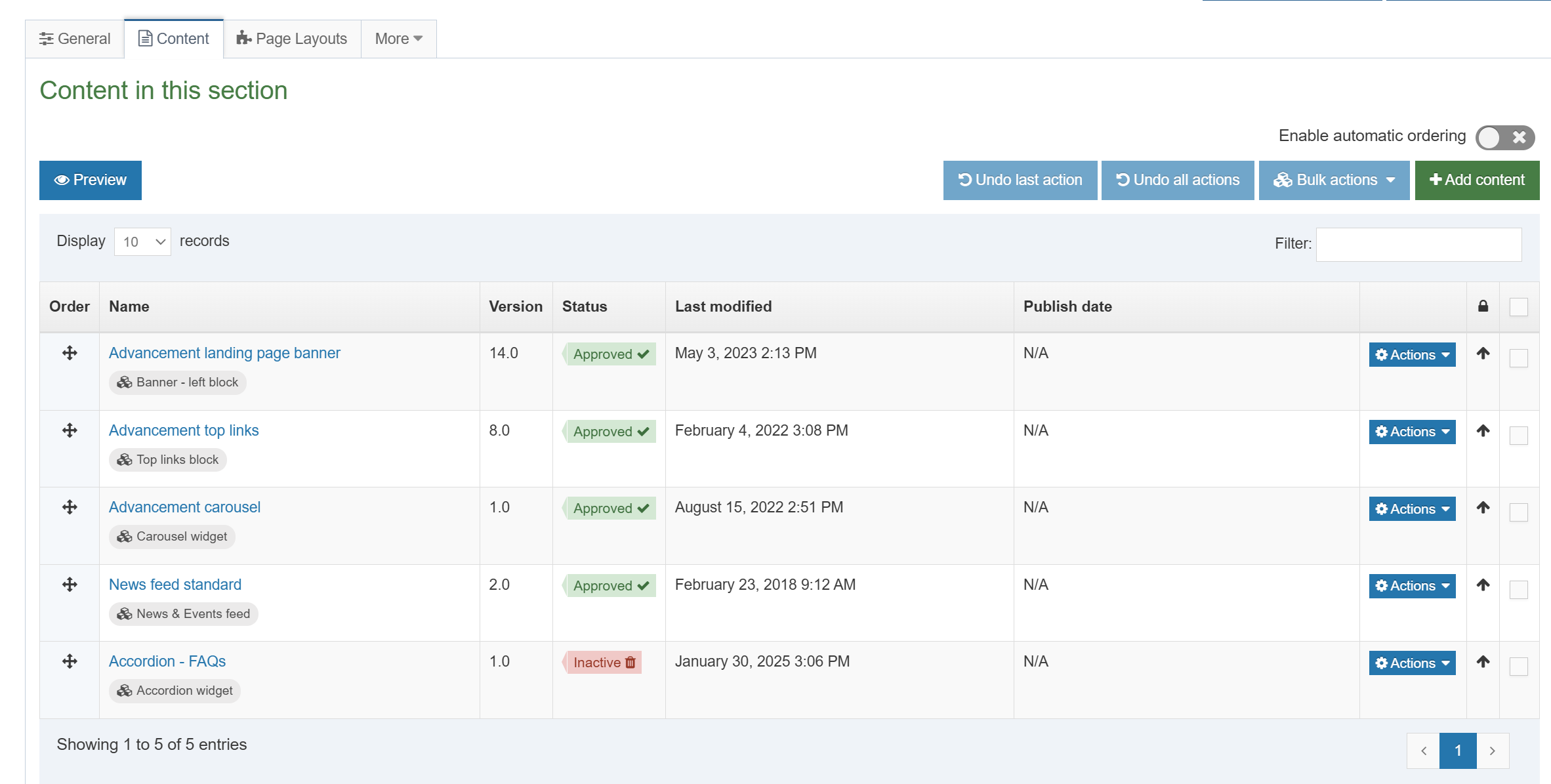
Task: Click the move handle for the Accordion - FAQs row
Action: coord(70,661)
